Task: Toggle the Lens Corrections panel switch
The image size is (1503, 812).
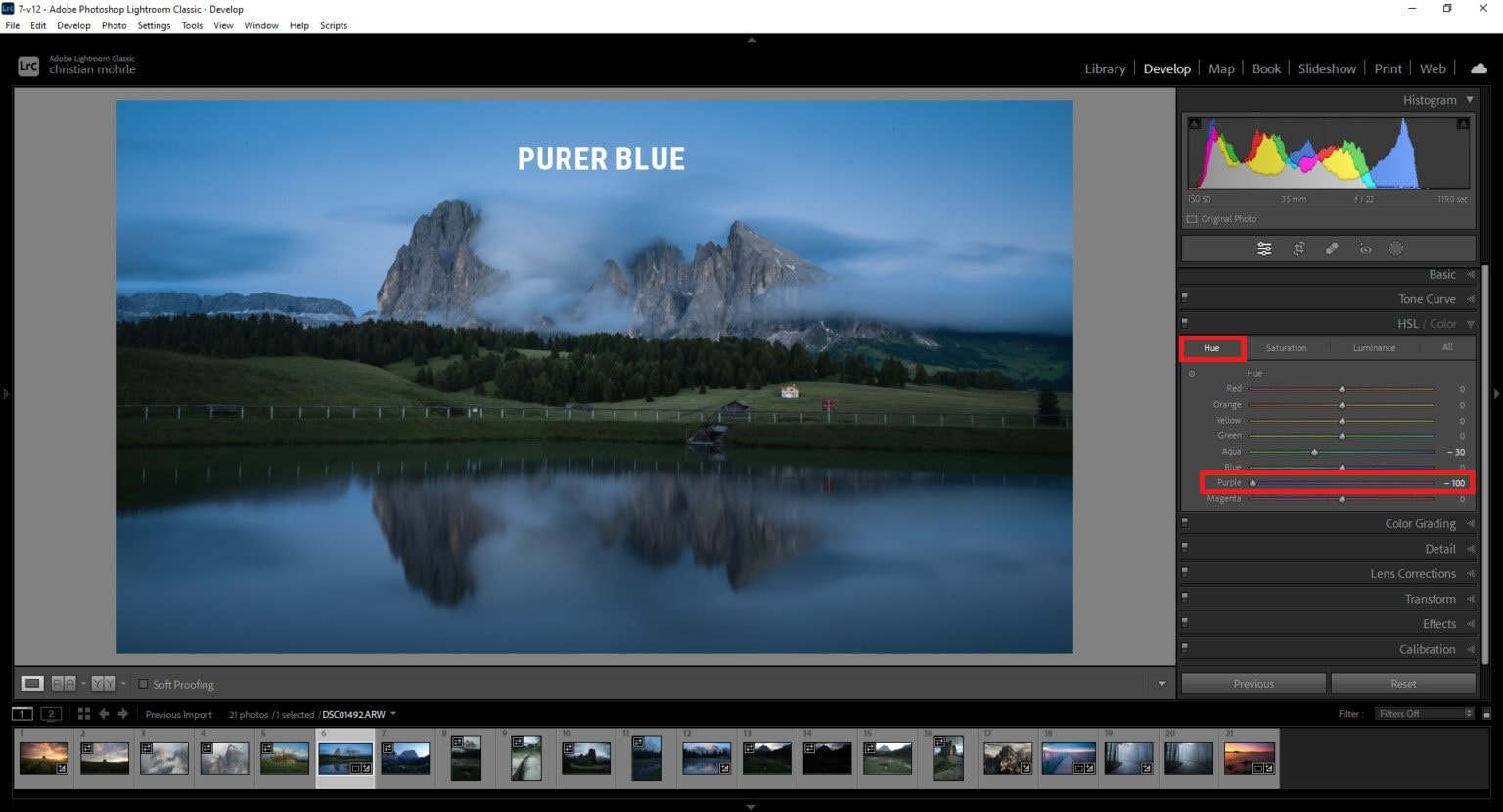Action: 1185,572
